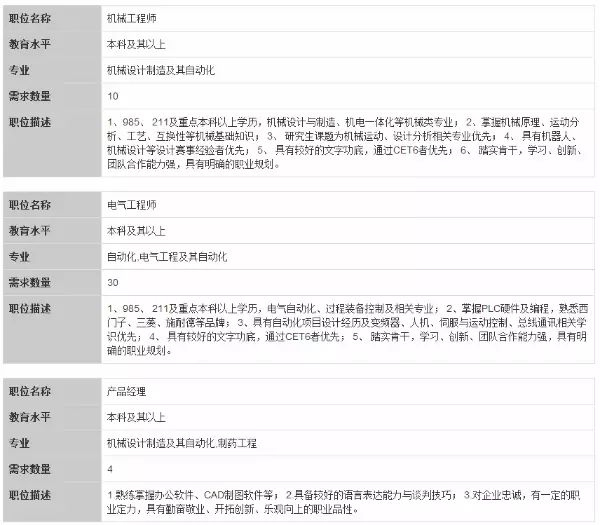Click the 教育水平 label in the 机械工程师 table

(29, 44)
